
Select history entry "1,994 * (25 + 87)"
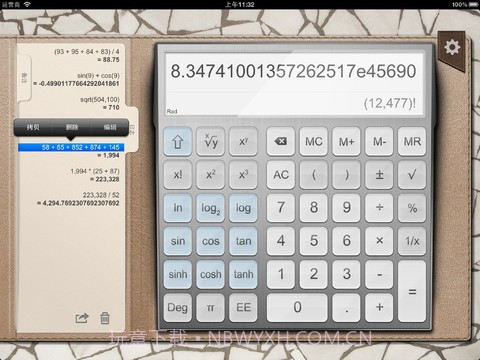pos(95,171)
